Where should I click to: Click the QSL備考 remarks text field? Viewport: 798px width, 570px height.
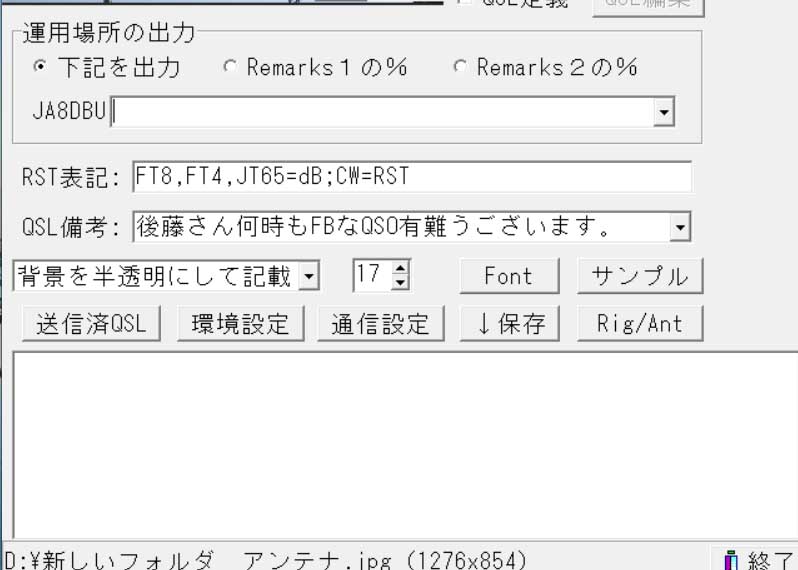click(x=400, y=228)
